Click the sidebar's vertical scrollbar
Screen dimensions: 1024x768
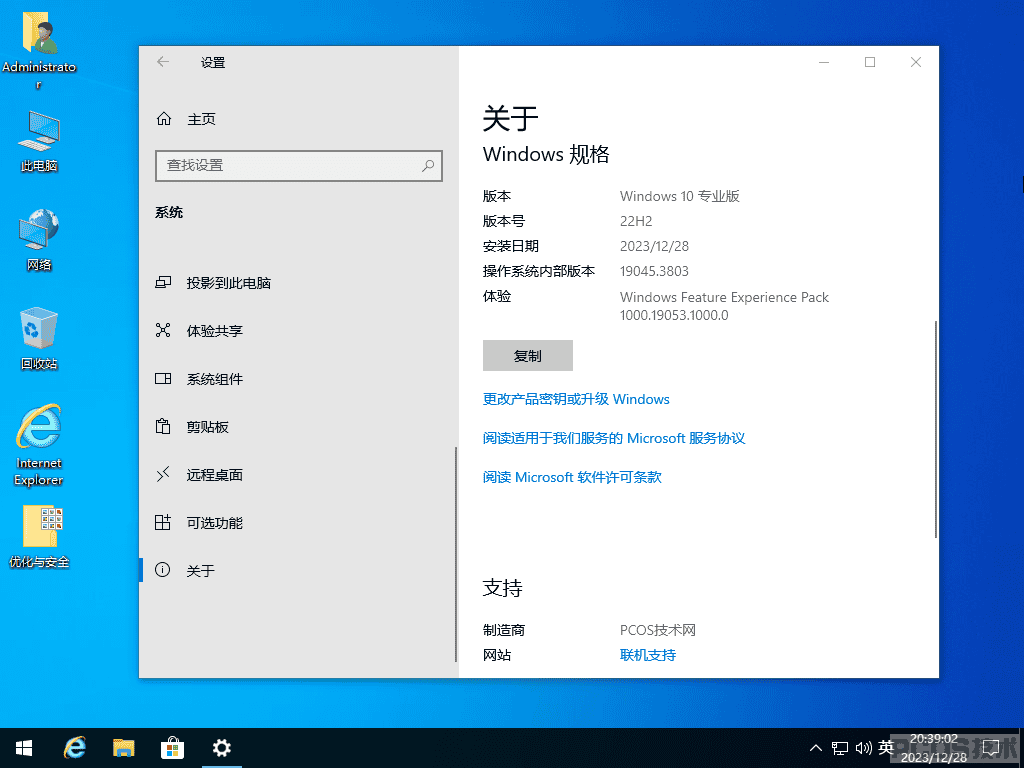pos(455,554)
